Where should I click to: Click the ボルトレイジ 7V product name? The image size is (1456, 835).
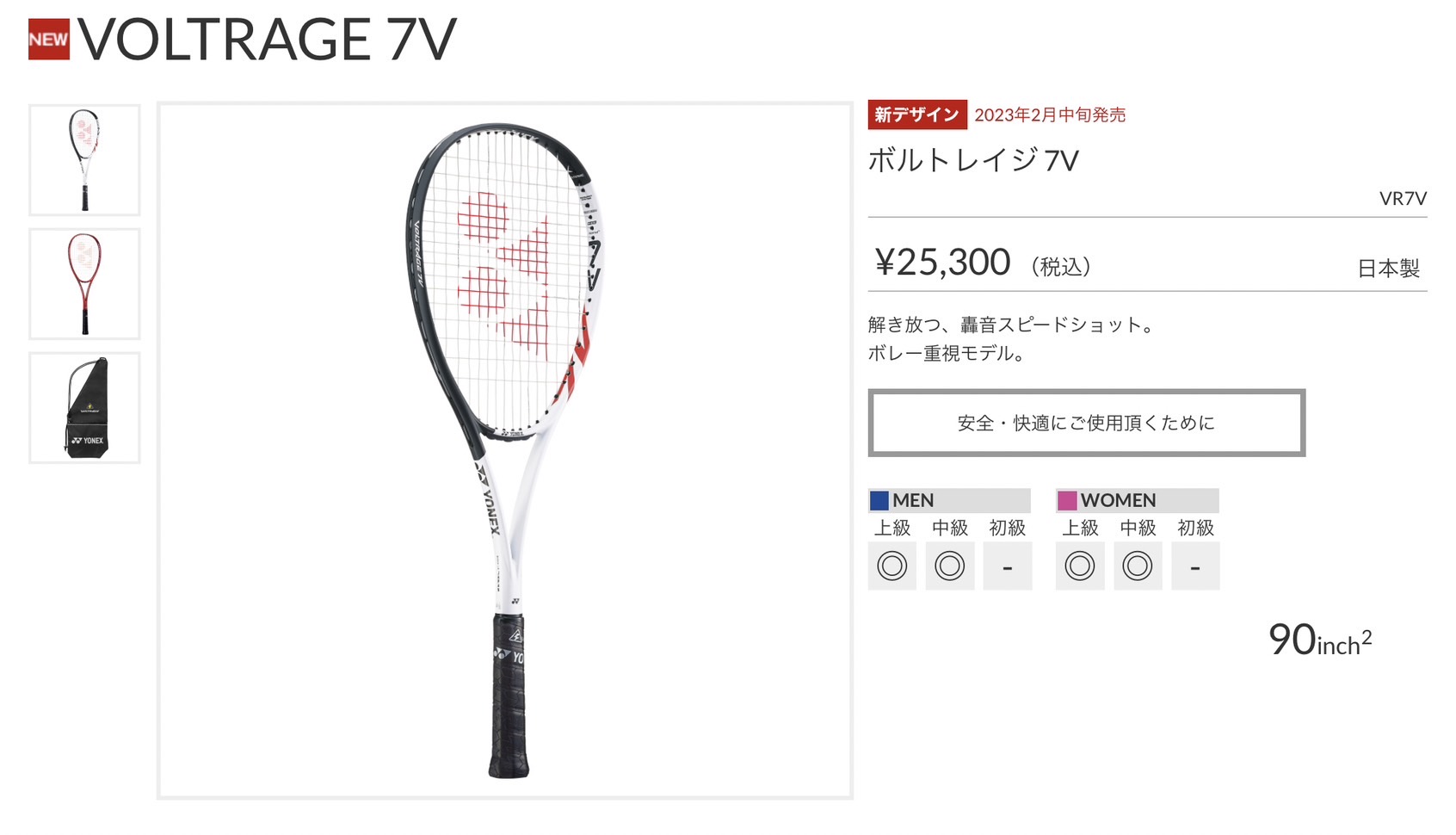coord(973,161)
